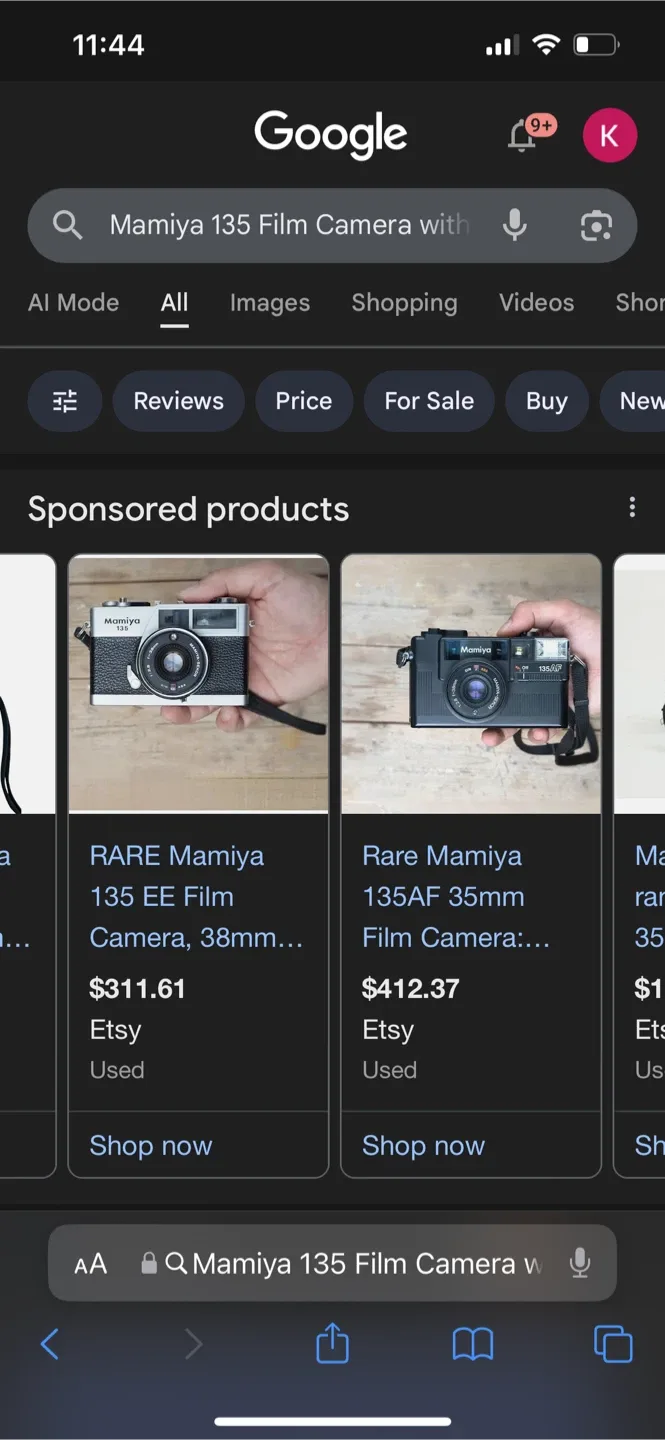
Task: Open the search filters icon
Action: click(x=64, y=400)
